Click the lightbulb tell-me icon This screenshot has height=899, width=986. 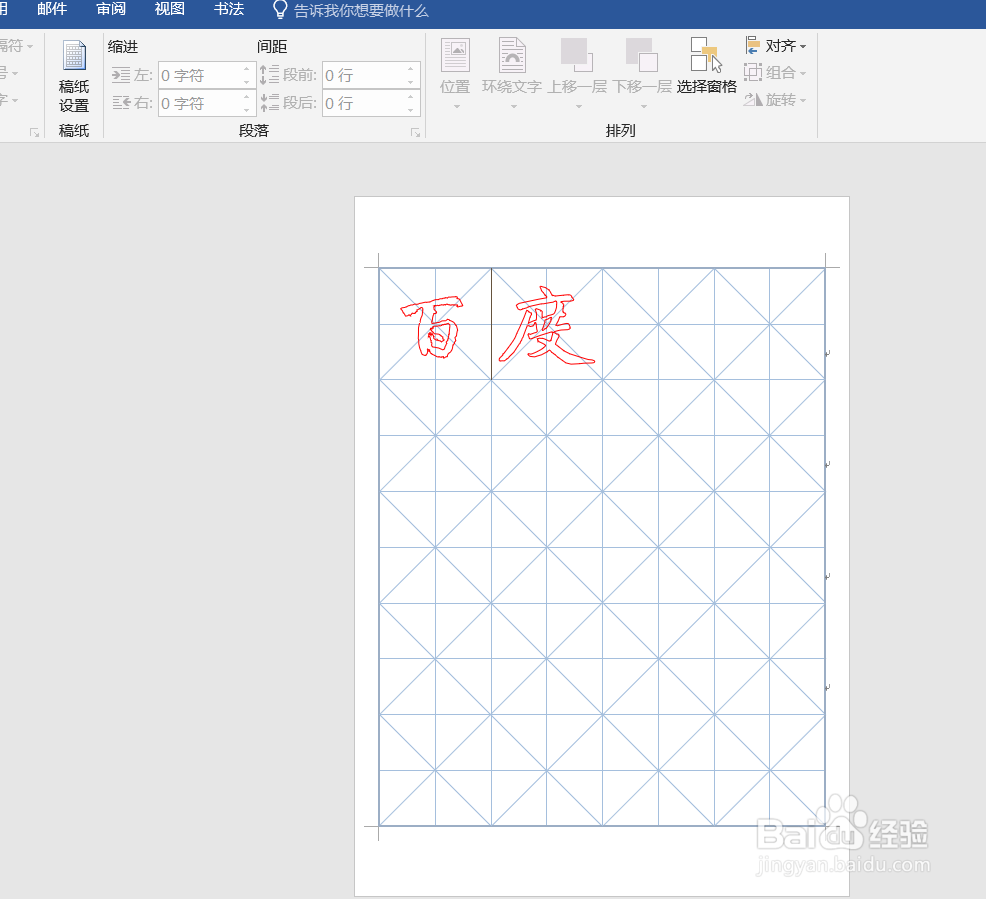(x=280, y=9)
